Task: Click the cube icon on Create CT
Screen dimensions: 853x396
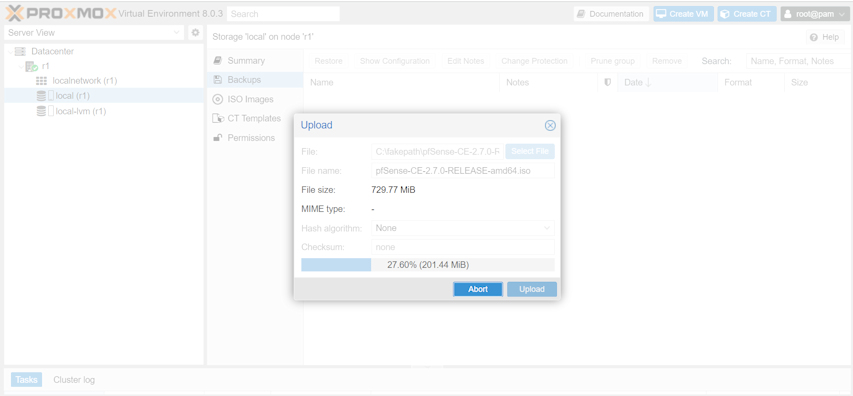Action: (725, 14)
